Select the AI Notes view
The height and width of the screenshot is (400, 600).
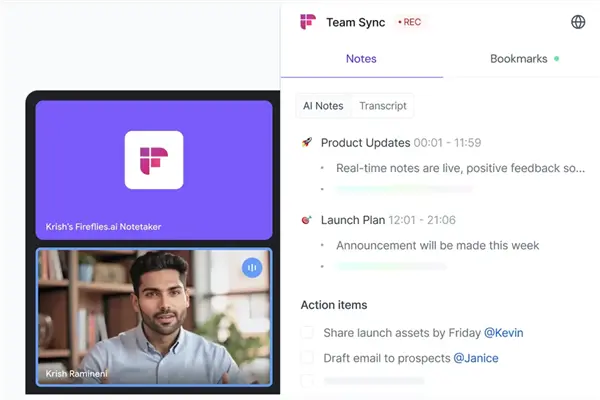coord(323,106)
